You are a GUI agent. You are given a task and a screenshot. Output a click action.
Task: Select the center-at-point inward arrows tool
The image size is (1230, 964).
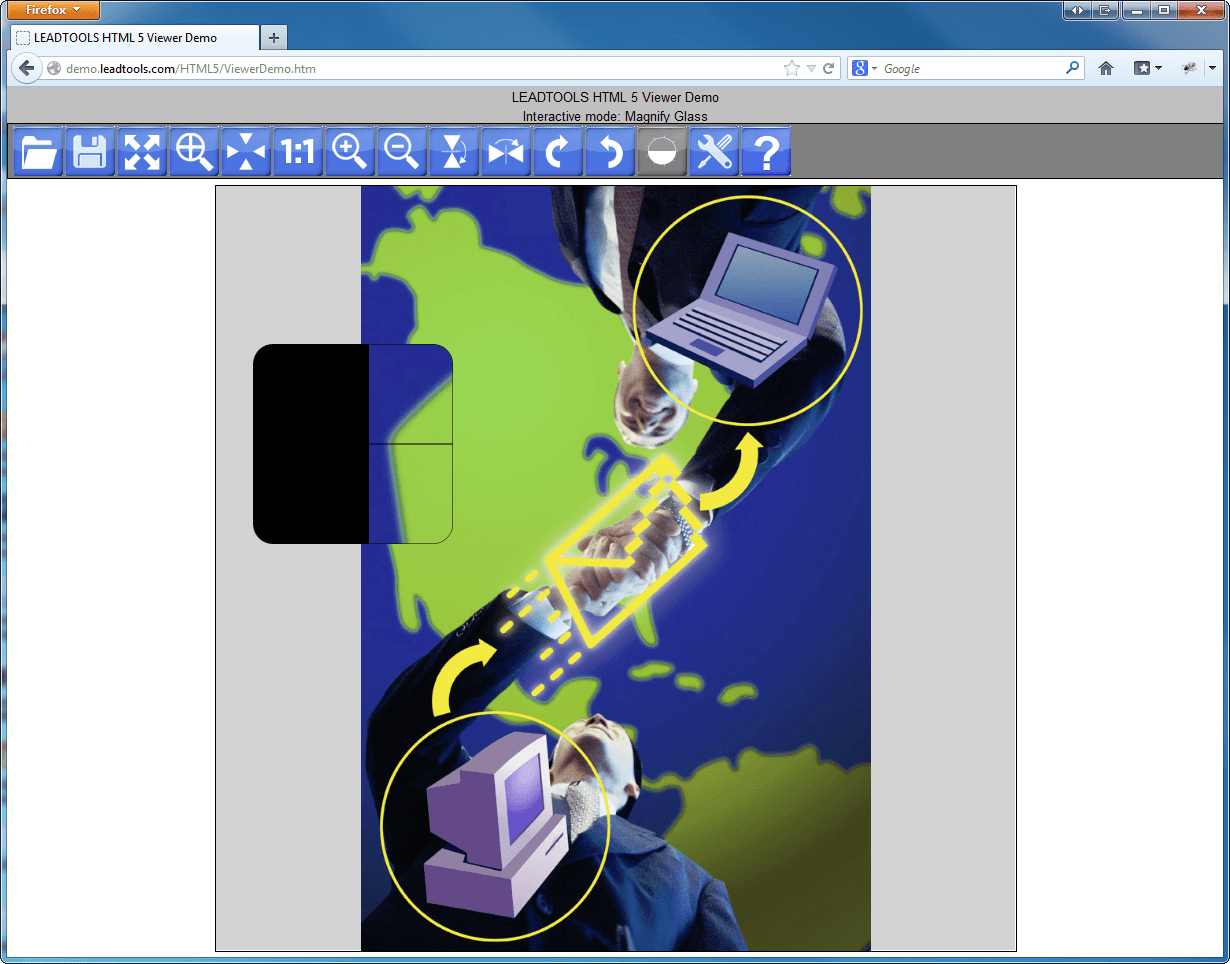point(246,152)
